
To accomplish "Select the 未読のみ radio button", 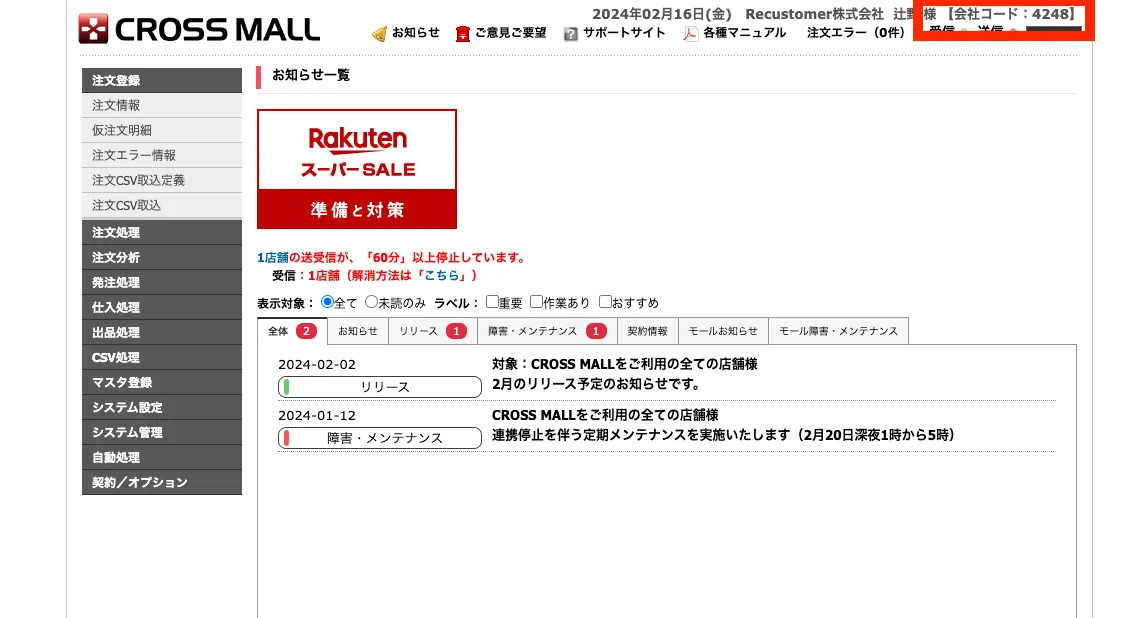I will pos(371,302).
